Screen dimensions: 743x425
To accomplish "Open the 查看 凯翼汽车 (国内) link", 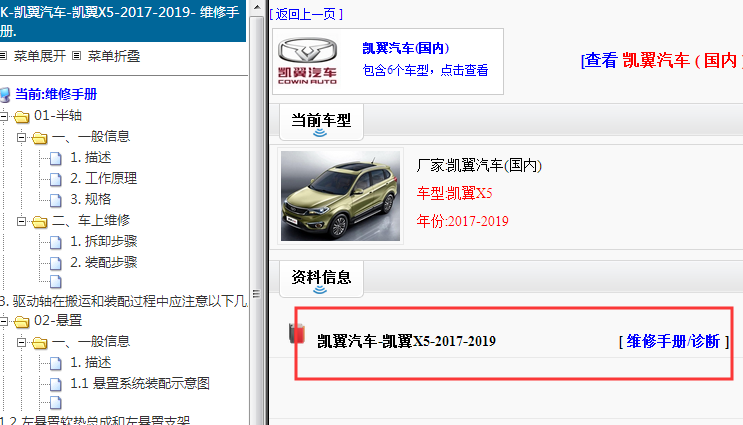I will [661, 60].
